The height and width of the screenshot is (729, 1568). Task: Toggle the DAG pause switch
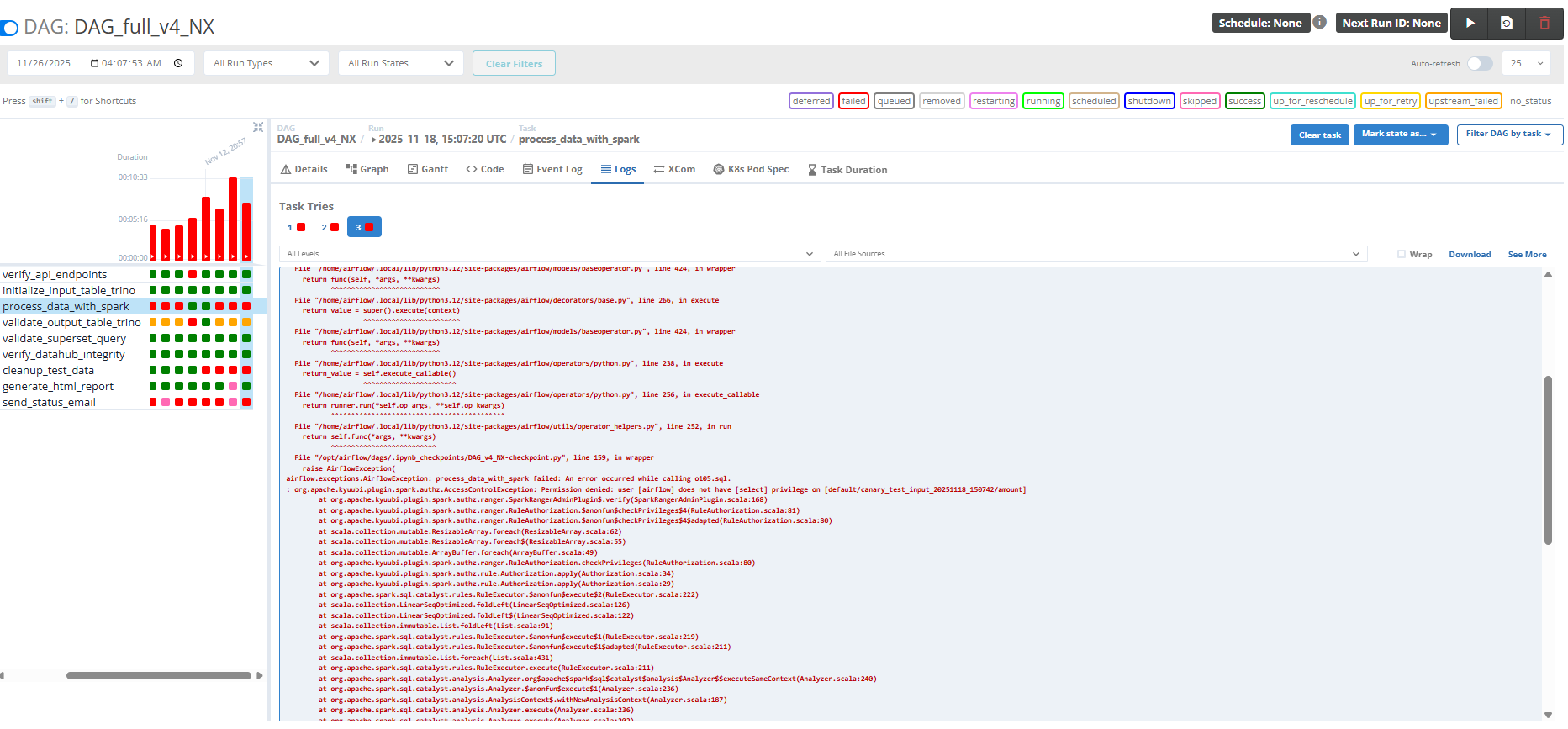click(9, 28)
